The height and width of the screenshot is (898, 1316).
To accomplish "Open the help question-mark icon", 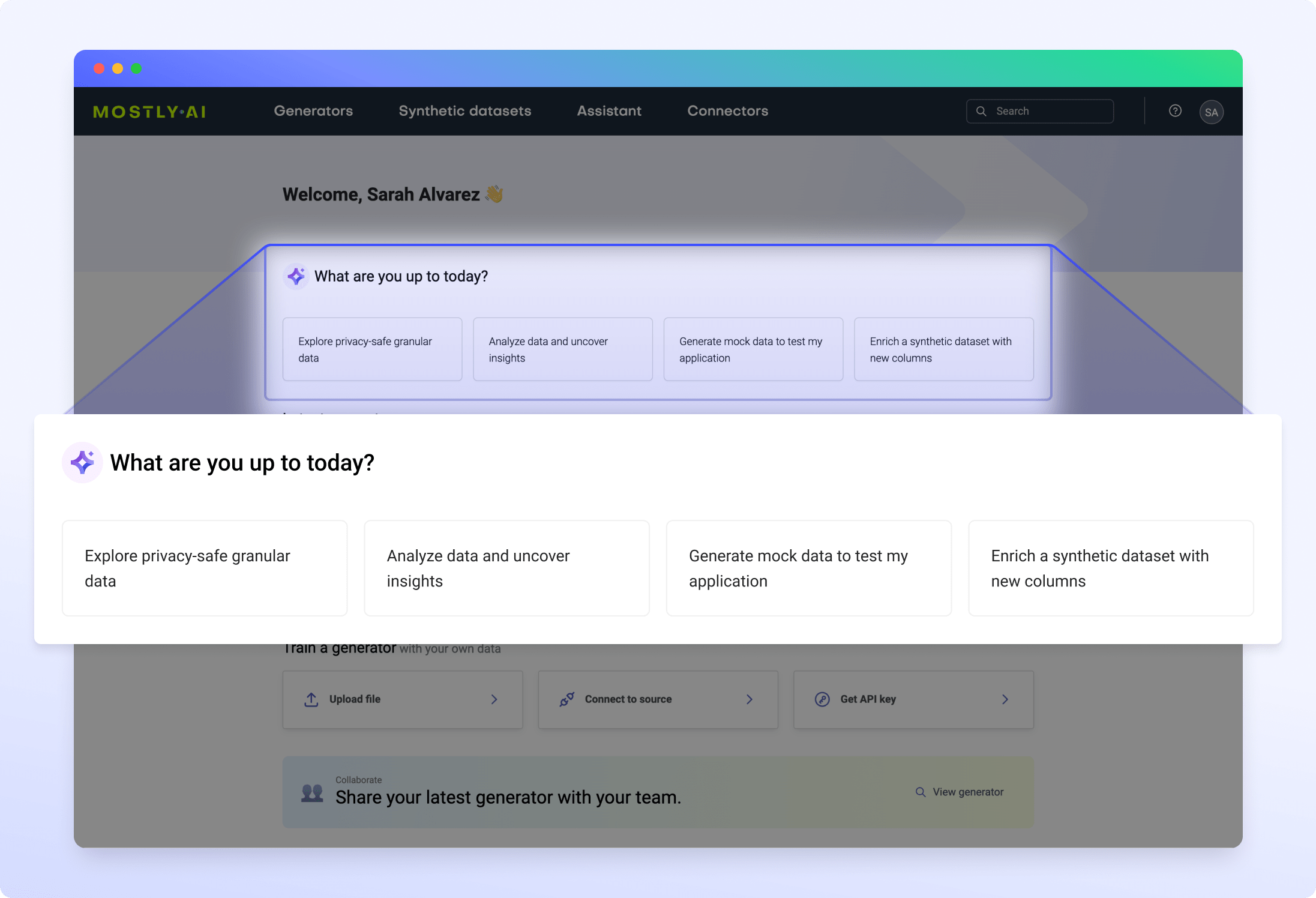I will coord(1175,111).
